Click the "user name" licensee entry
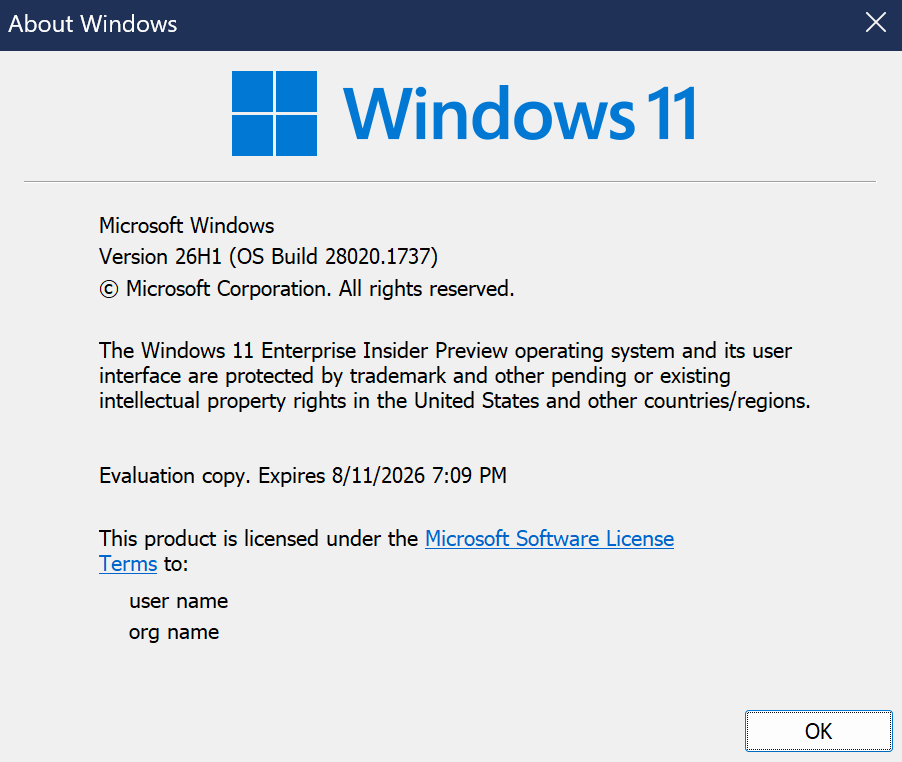 coord(178,601)
